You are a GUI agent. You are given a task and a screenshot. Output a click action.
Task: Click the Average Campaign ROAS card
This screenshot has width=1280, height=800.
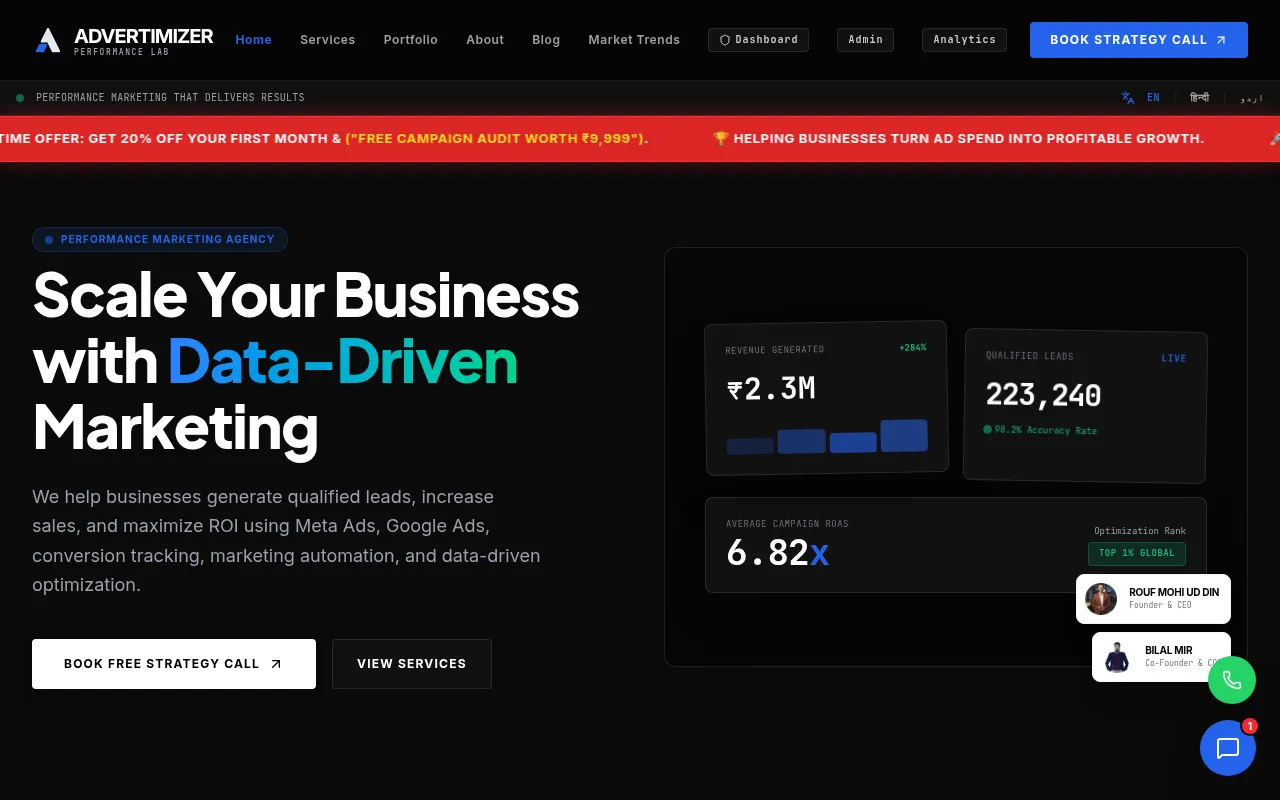coord(955,545)
